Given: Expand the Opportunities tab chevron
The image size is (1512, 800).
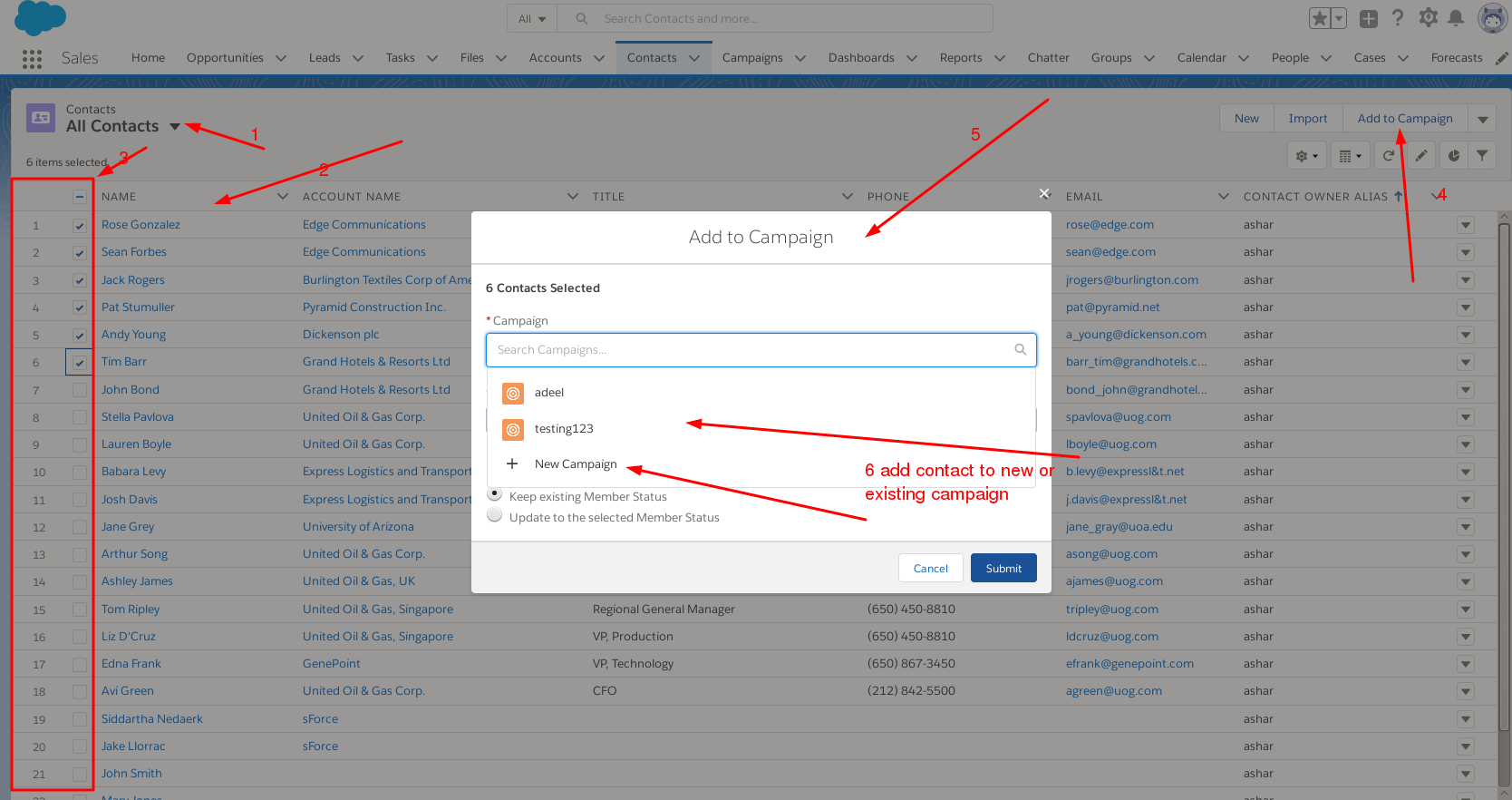Looking at the screenshot, I should coord(281,58).
